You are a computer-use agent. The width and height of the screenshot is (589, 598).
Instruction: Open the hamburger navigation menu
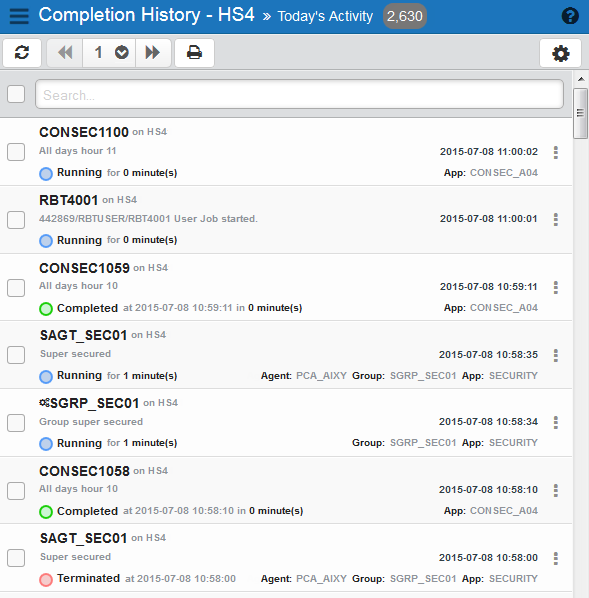point(19,16)
